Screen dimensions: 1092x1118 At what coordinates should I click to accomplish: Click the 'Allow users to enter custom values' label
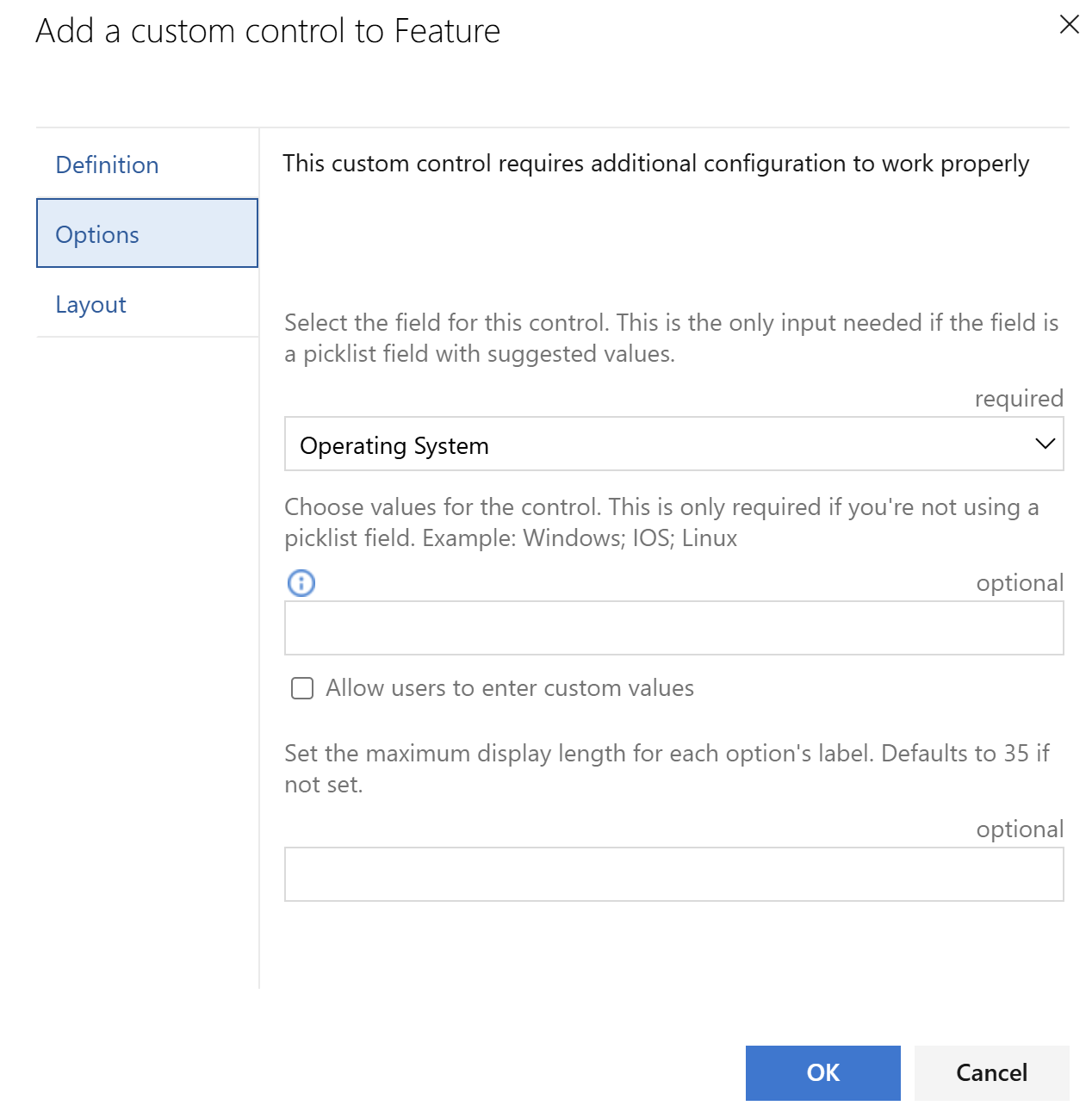pos(509,688)
